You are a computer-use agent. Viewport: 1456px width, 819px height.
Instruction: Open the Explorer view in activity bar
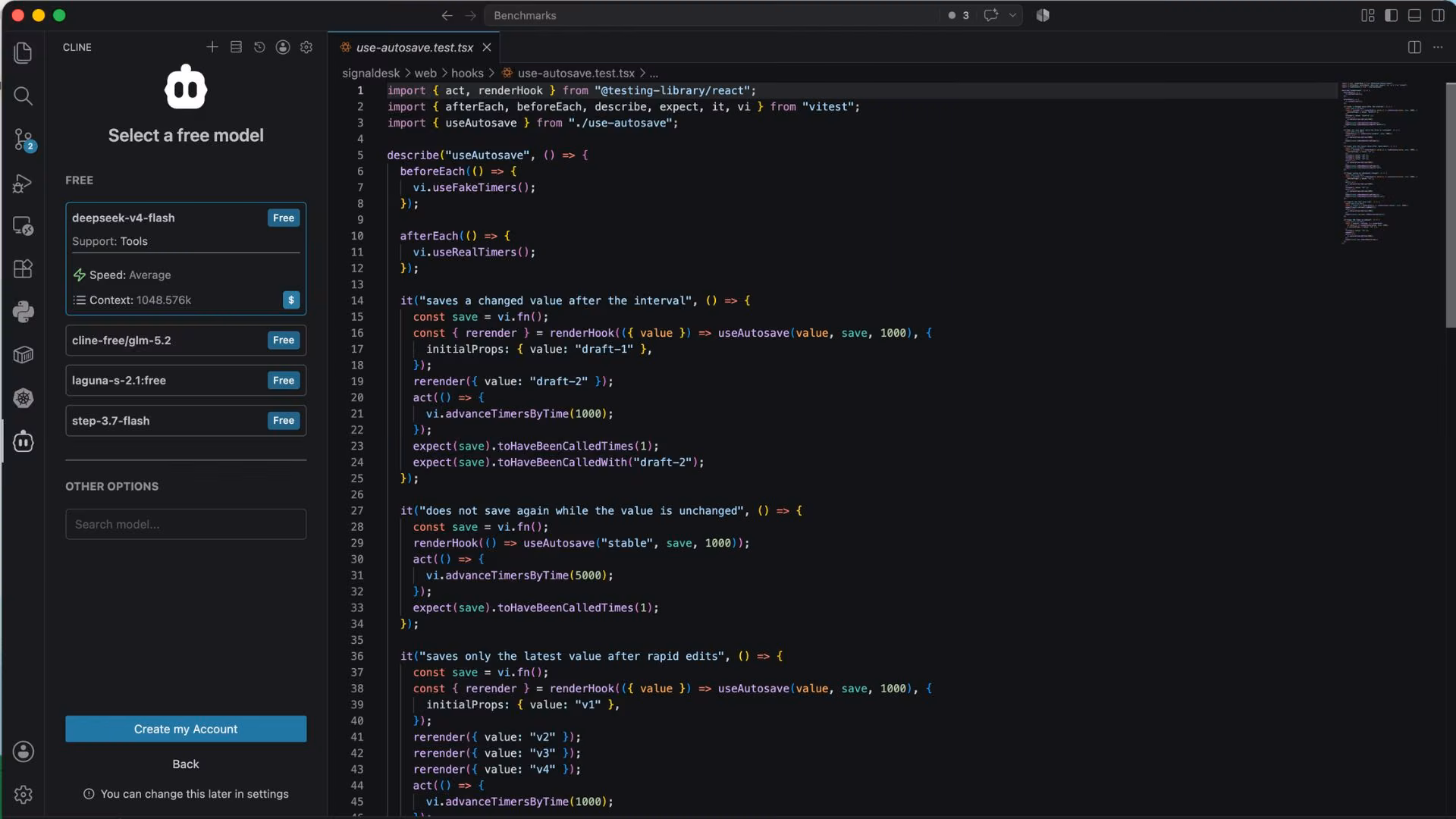point(23,52)
